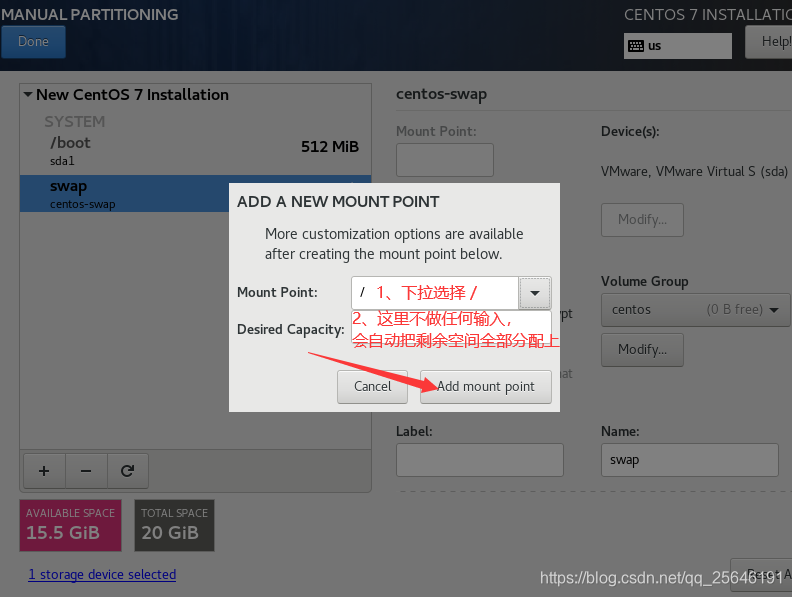
Task: Focus the Desired Capacity input field
Action: pyautogui.click(x=451, y=329)
